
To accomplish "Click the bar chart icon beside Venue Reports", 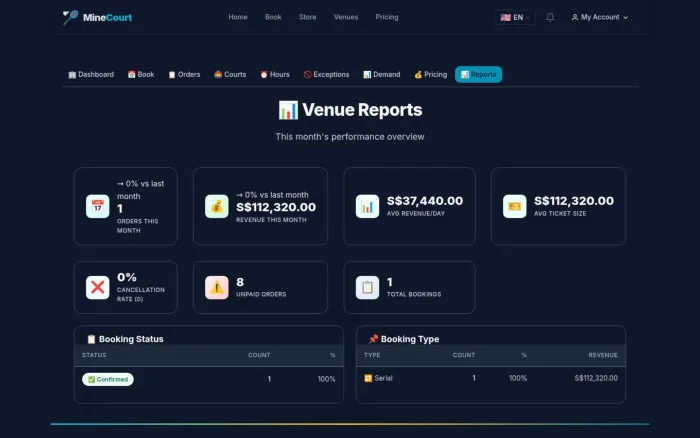I will coord(288,110).
